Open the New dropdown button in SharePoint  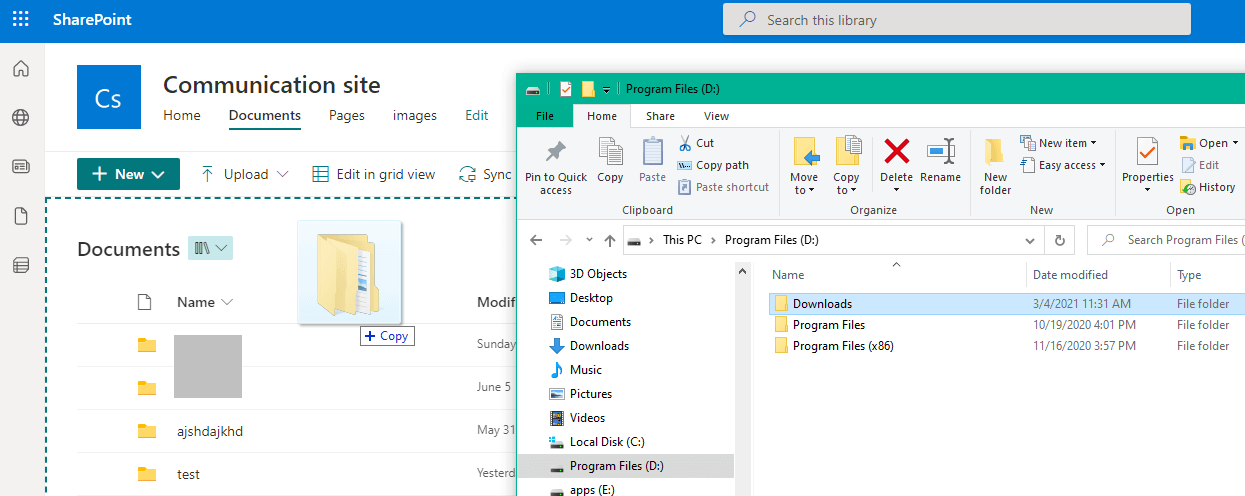point(128,174)
